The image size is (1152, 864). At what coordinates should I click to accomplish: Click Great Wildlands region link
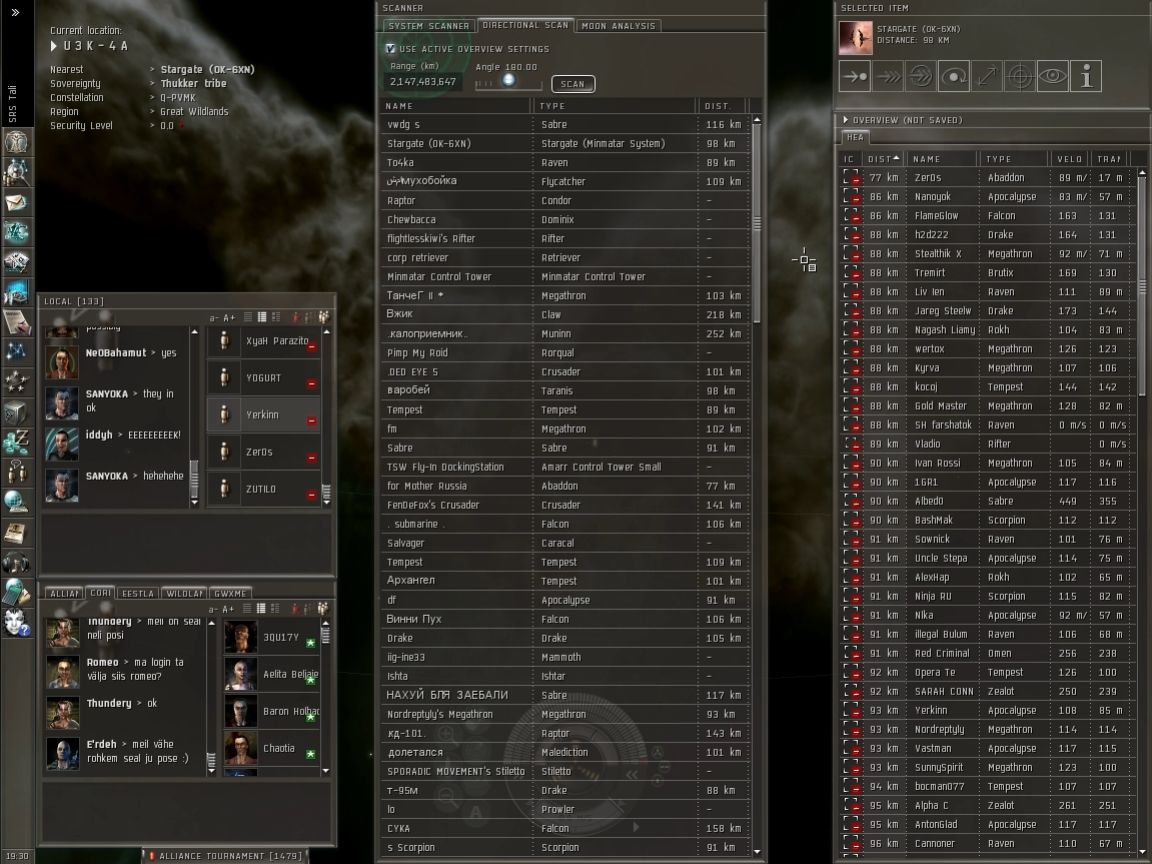coord(194,112)
